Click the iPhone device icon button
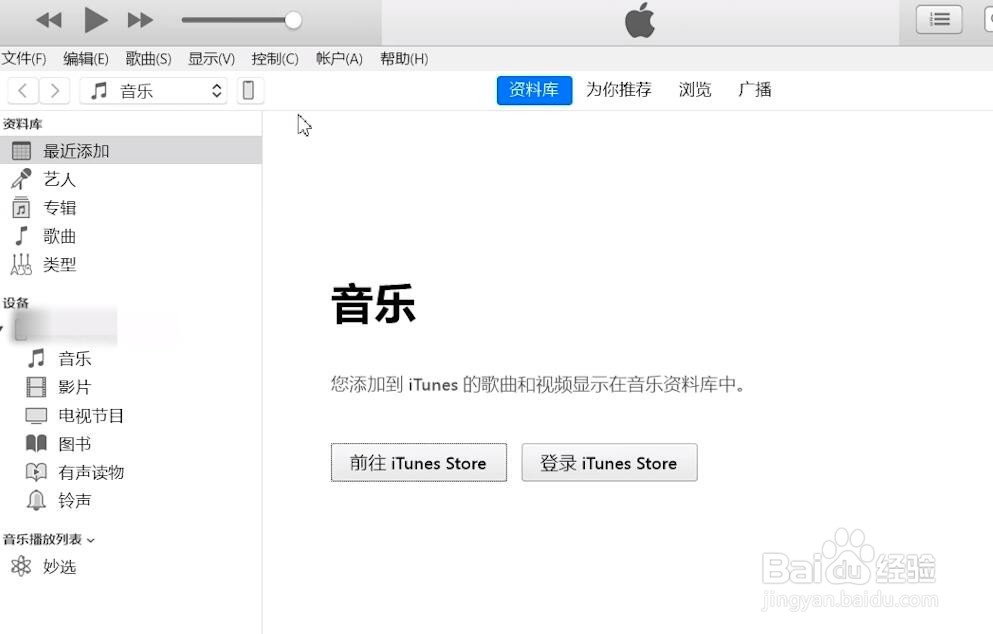Screen dimensions: 993x634 click(x=249, y=91)
